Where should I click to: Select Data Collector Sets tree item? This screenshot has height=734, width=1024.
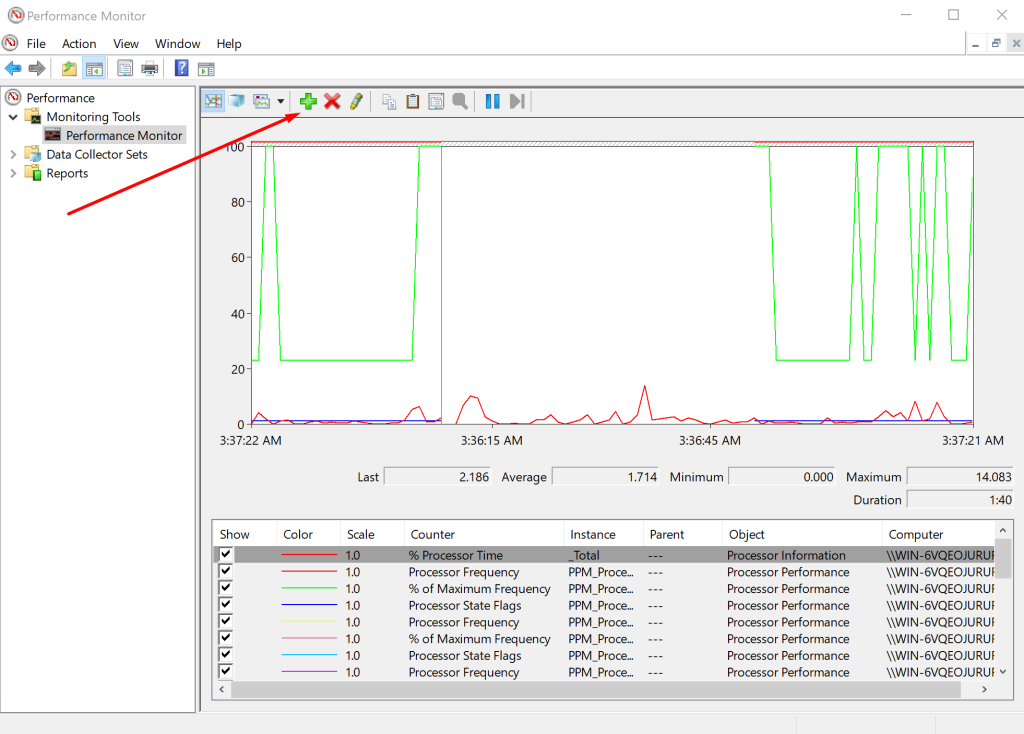tap(97, 155)
